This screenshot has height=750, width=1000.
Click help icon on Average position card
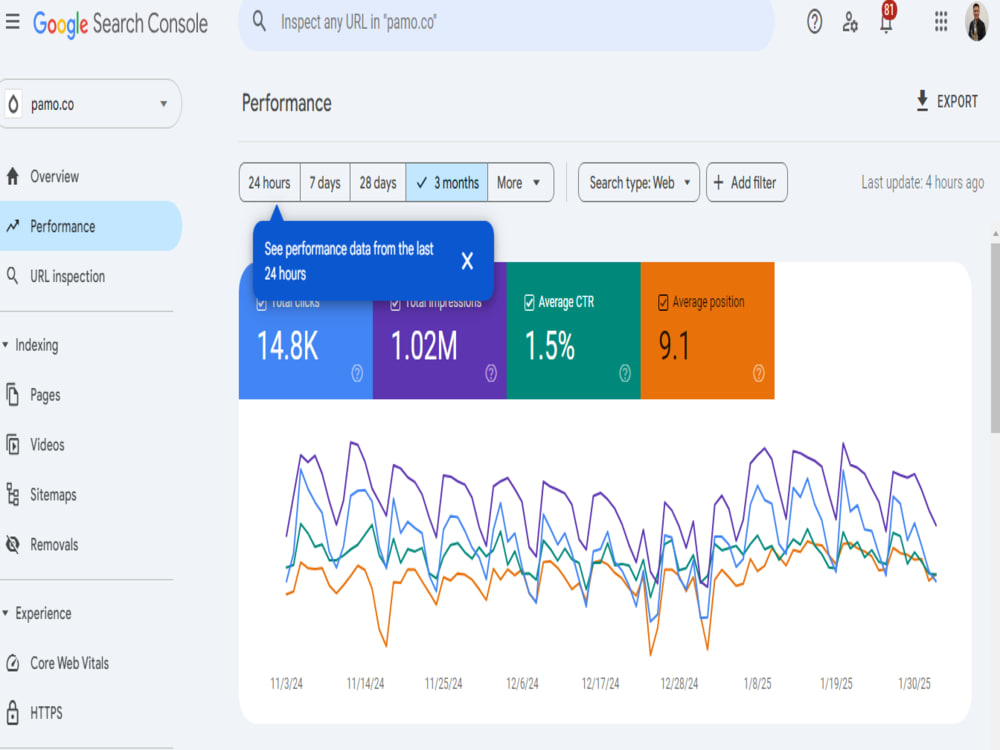758,373
